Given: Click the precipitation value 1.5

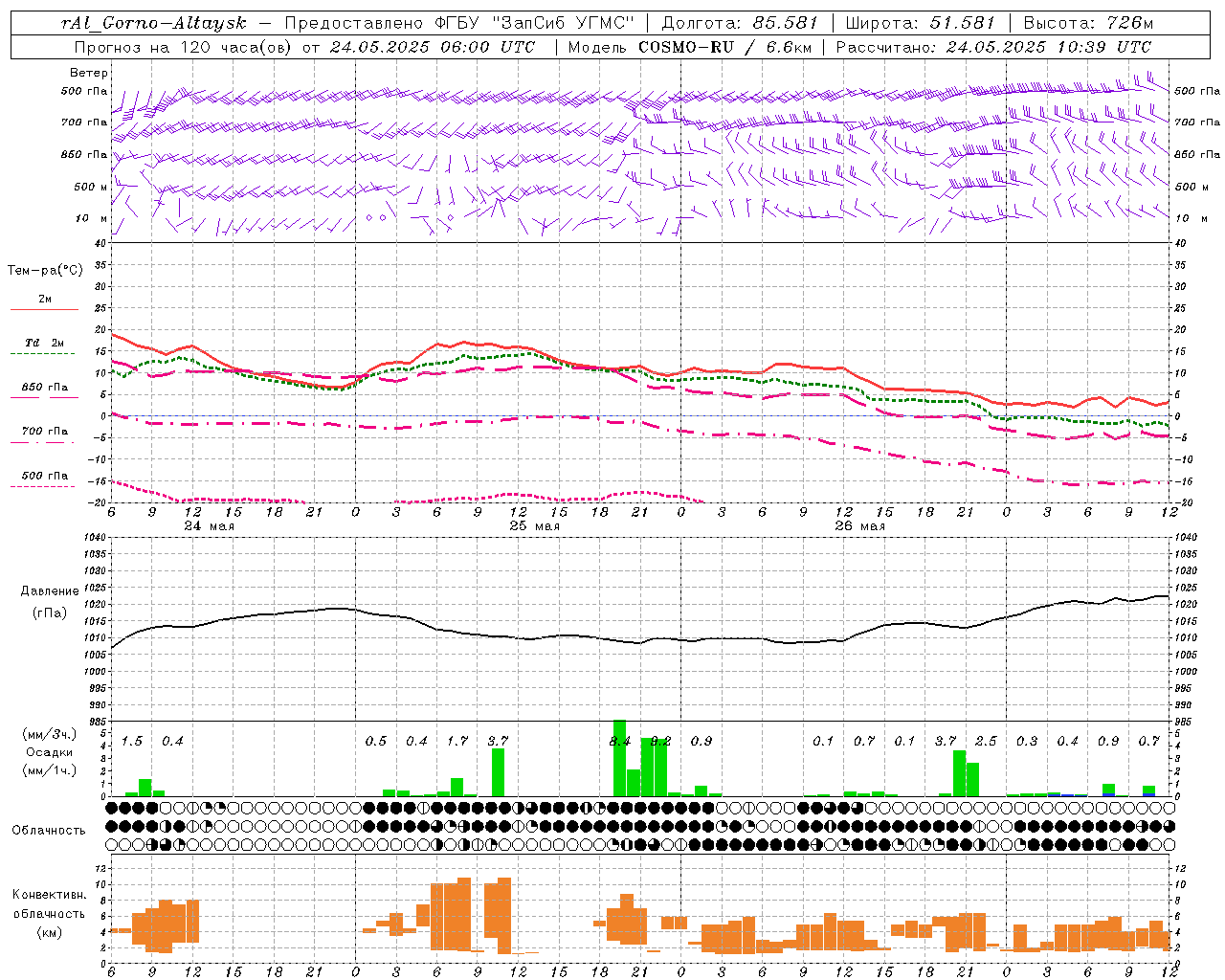Looking at the screenshot, I should tap(132, 741).
